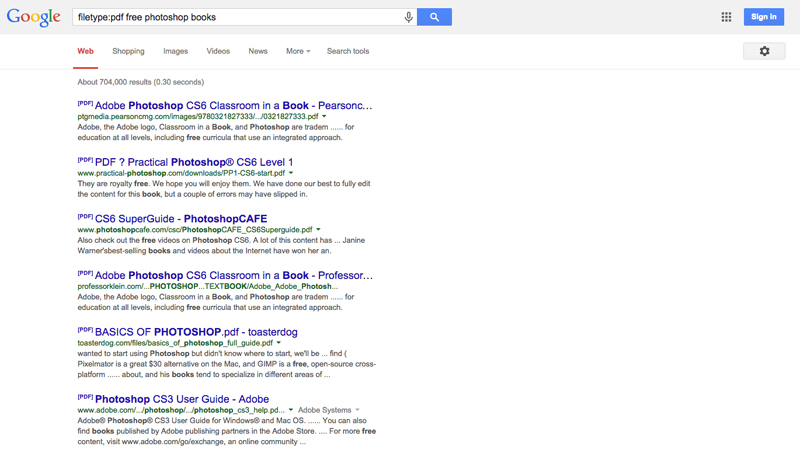Switch to the Images tab
Viewport: 800px width, 457px height.
[176, 51]
